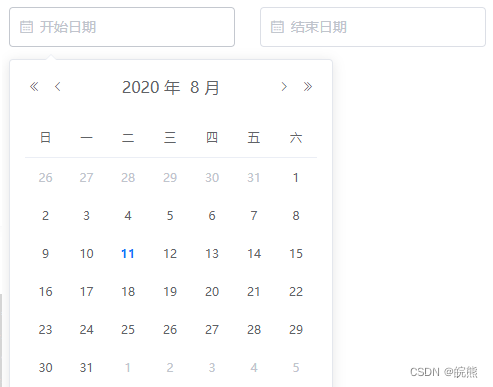Select date 14 in the calendar
This screenshot has height=387, width=493.
click(x=254, y=254)
